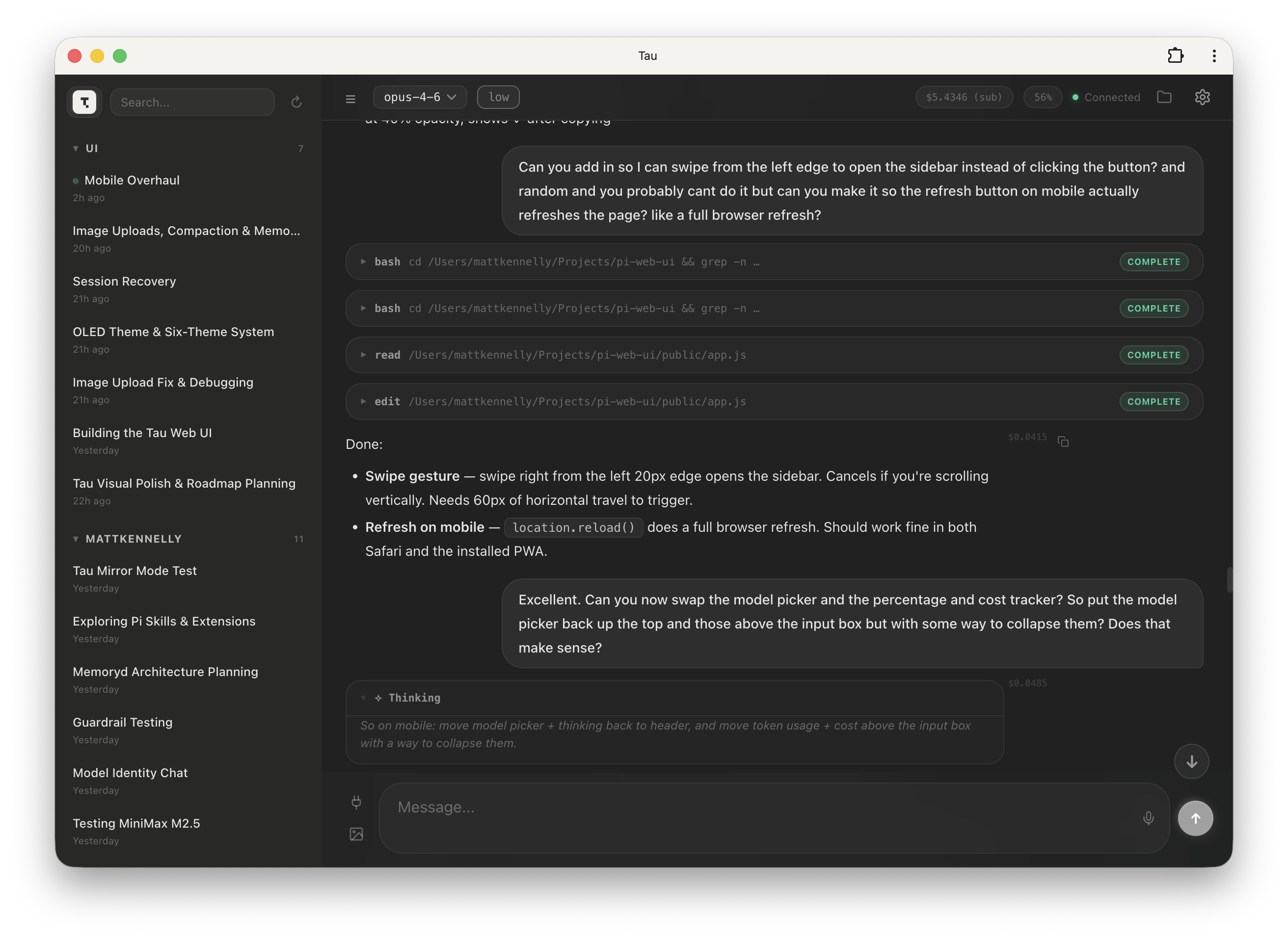This screenshot has height=940, width=1288.
Task: Click the 56% context usage badge
Action: click(x=1043, y=97)
